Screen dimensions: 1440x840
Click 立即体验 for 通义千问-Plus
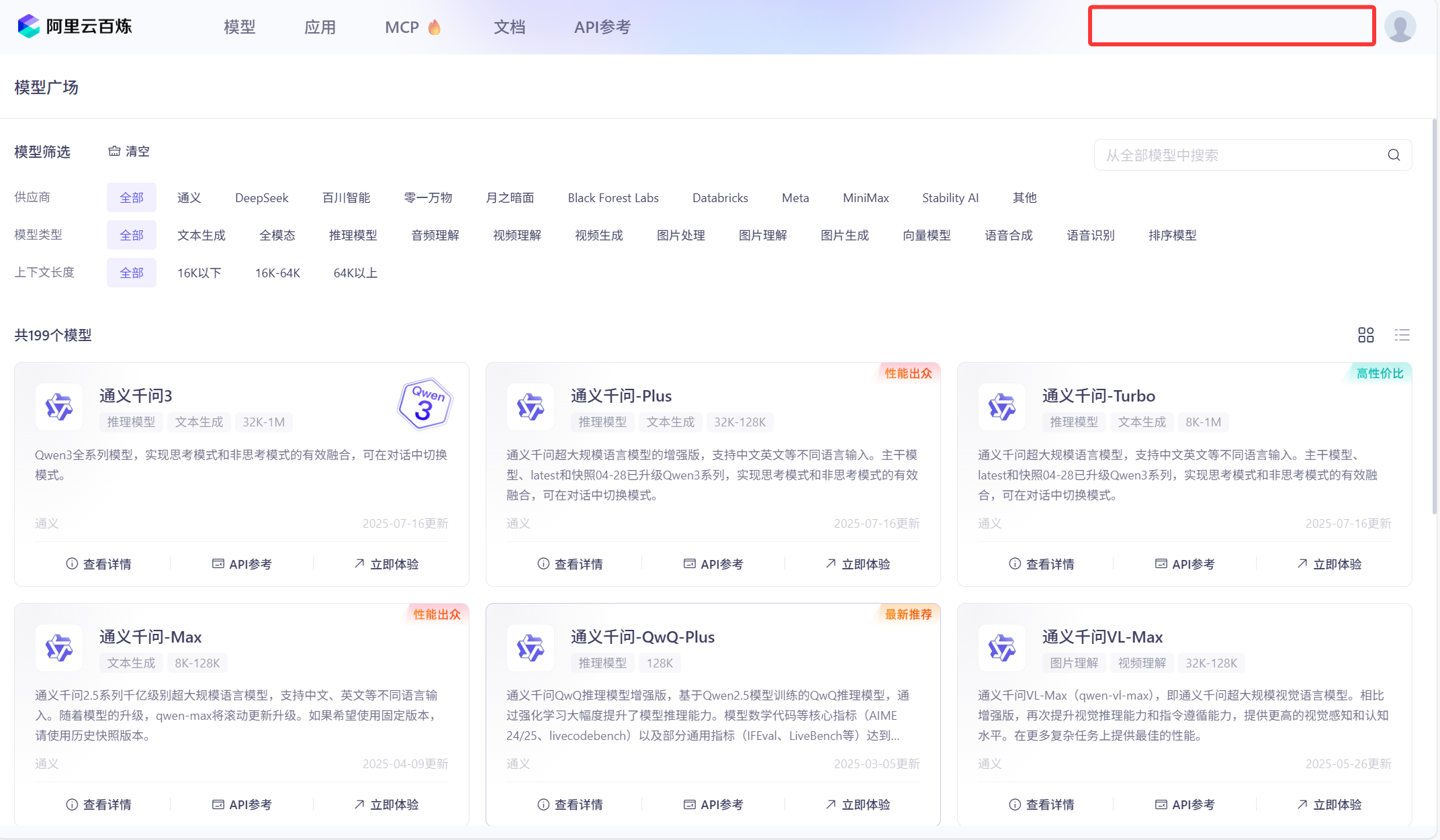pyautogui.click(x=858, y=564)
